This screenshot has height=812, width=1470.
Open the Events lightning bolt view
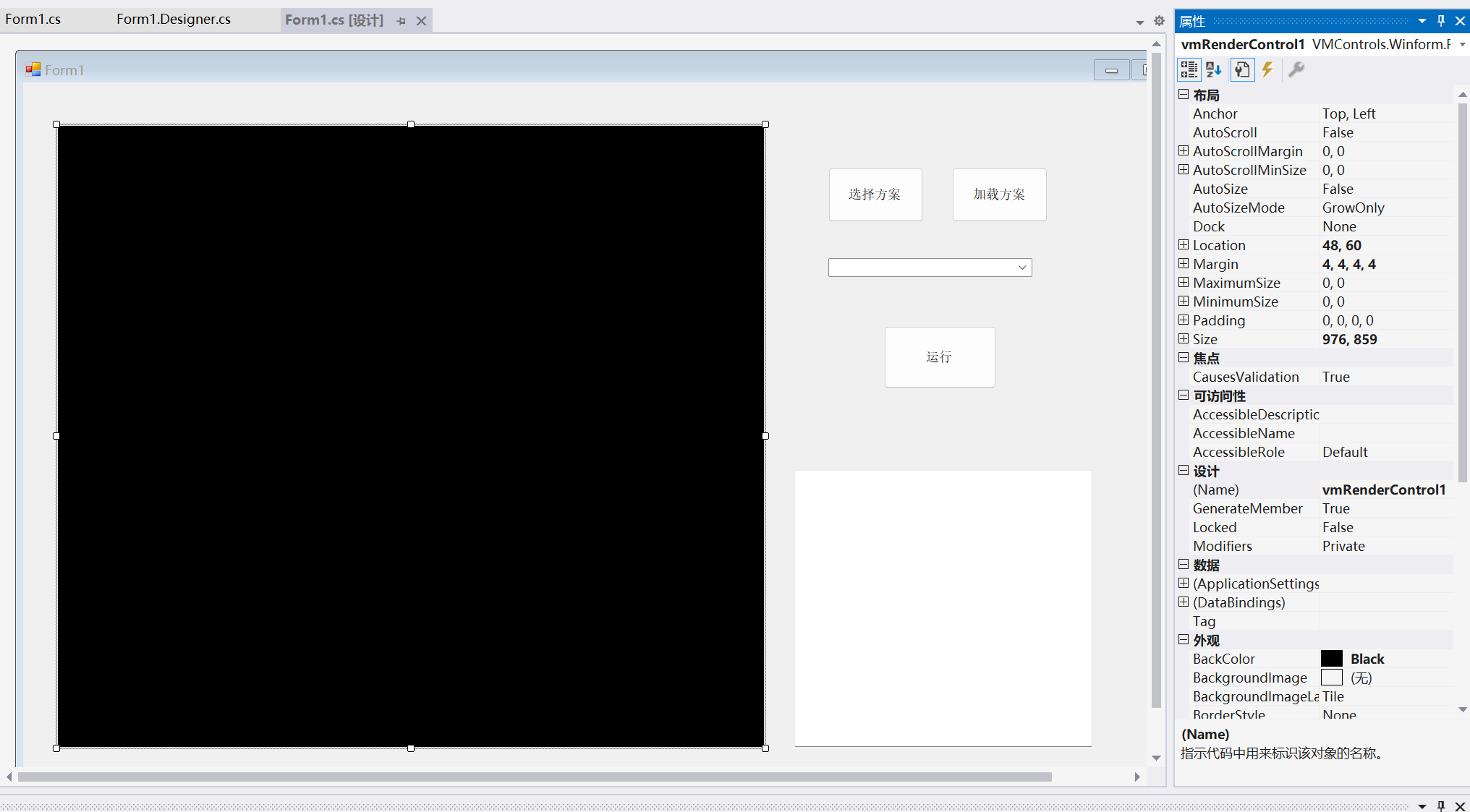[1267, 69]
